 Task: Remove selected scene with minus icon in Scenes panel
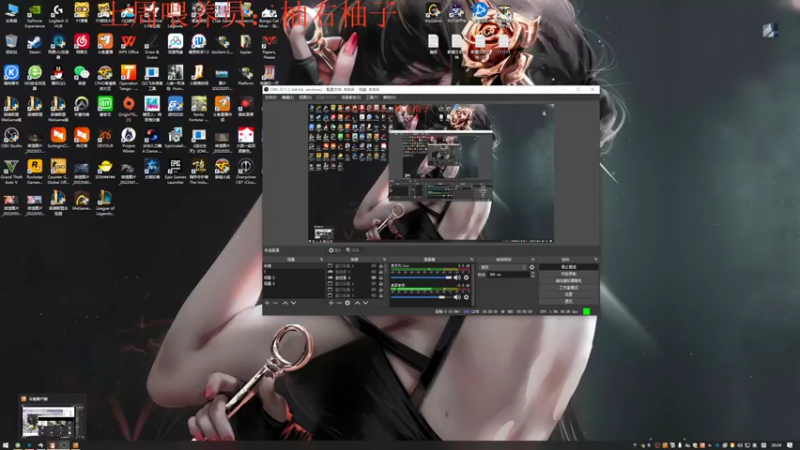point(276,303)
